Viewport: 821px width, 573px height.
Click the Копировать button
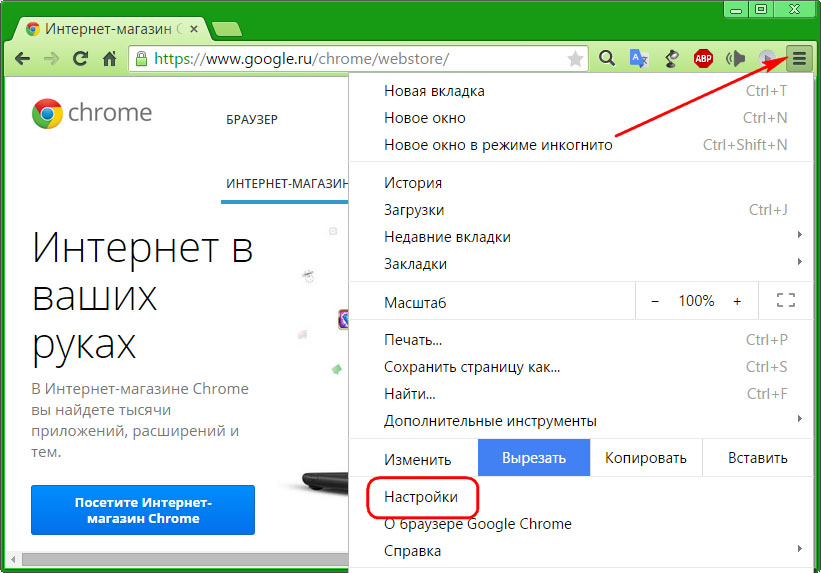click(646, 458)
